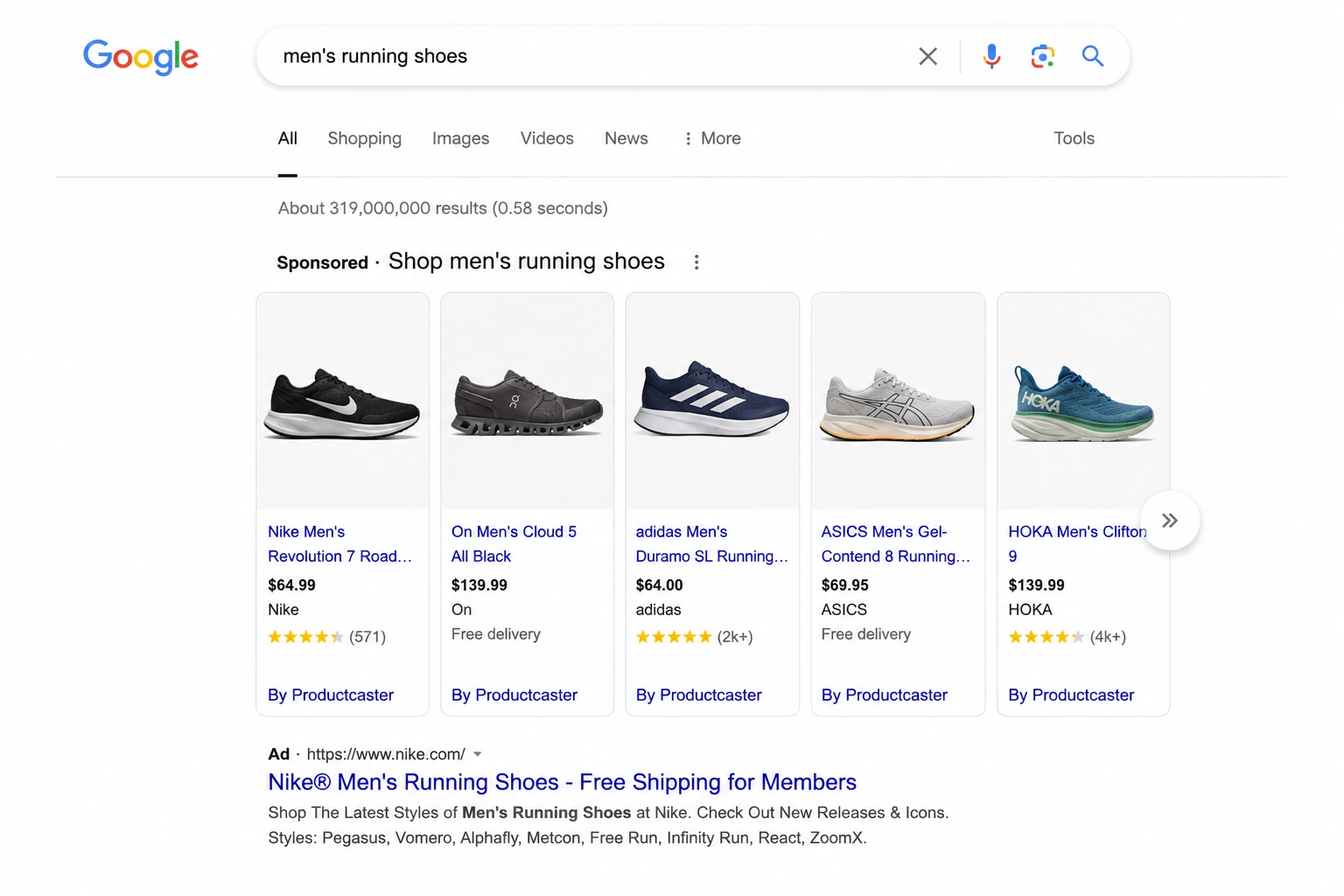Open Google Lens image search icon
This screenshot has height=896, width=1344.
[1042, 57]
